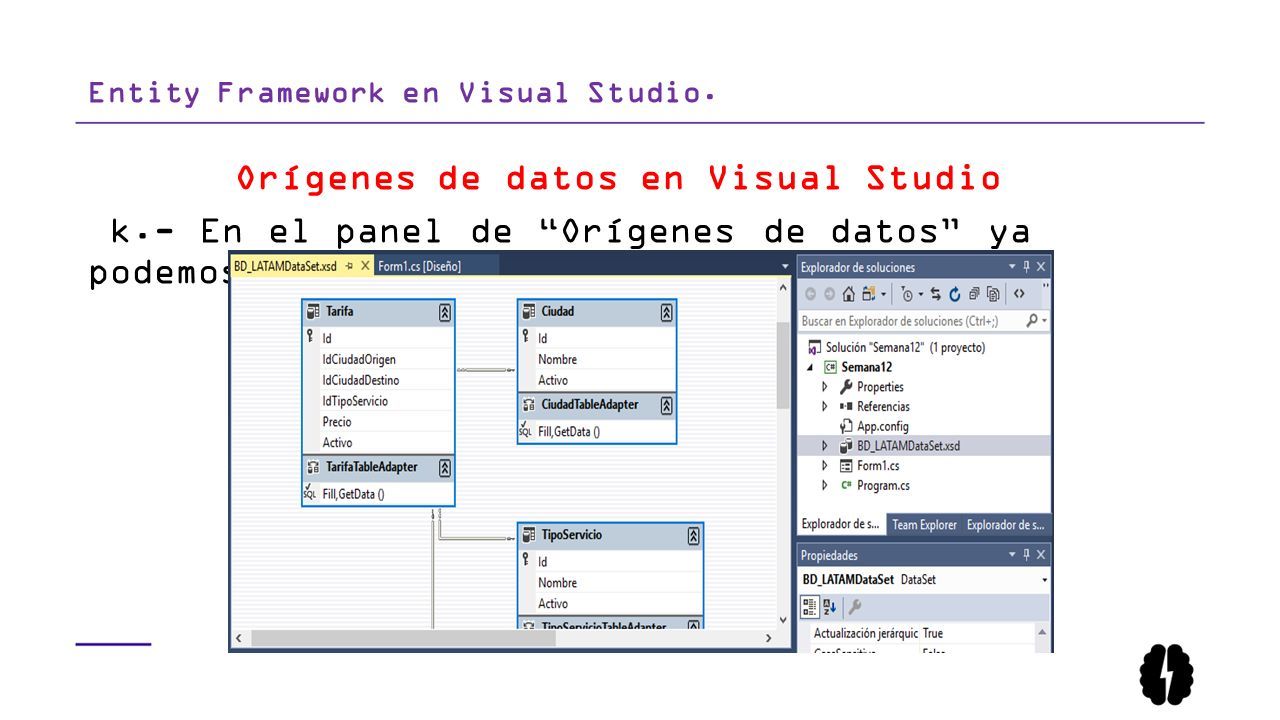This screenshot has width=1280, height=720.
Task: Click the key icon beside Tarifa Id
Action: coord(311,337)
